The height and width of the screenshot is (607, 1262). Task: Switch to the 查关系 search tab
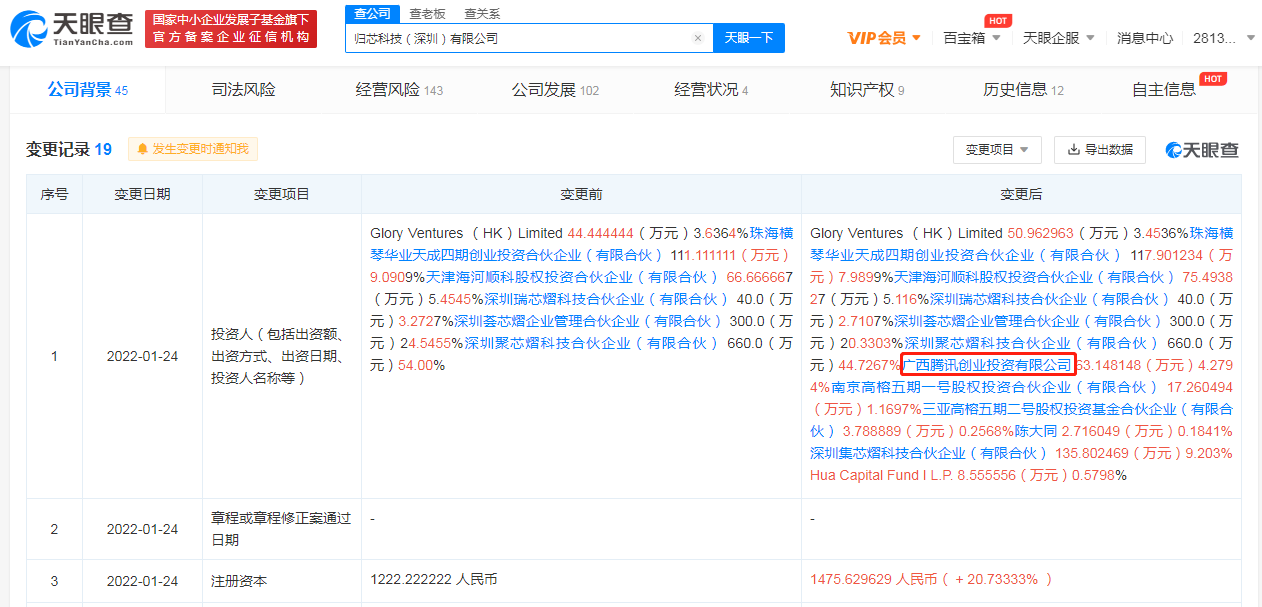coord(482,13)
